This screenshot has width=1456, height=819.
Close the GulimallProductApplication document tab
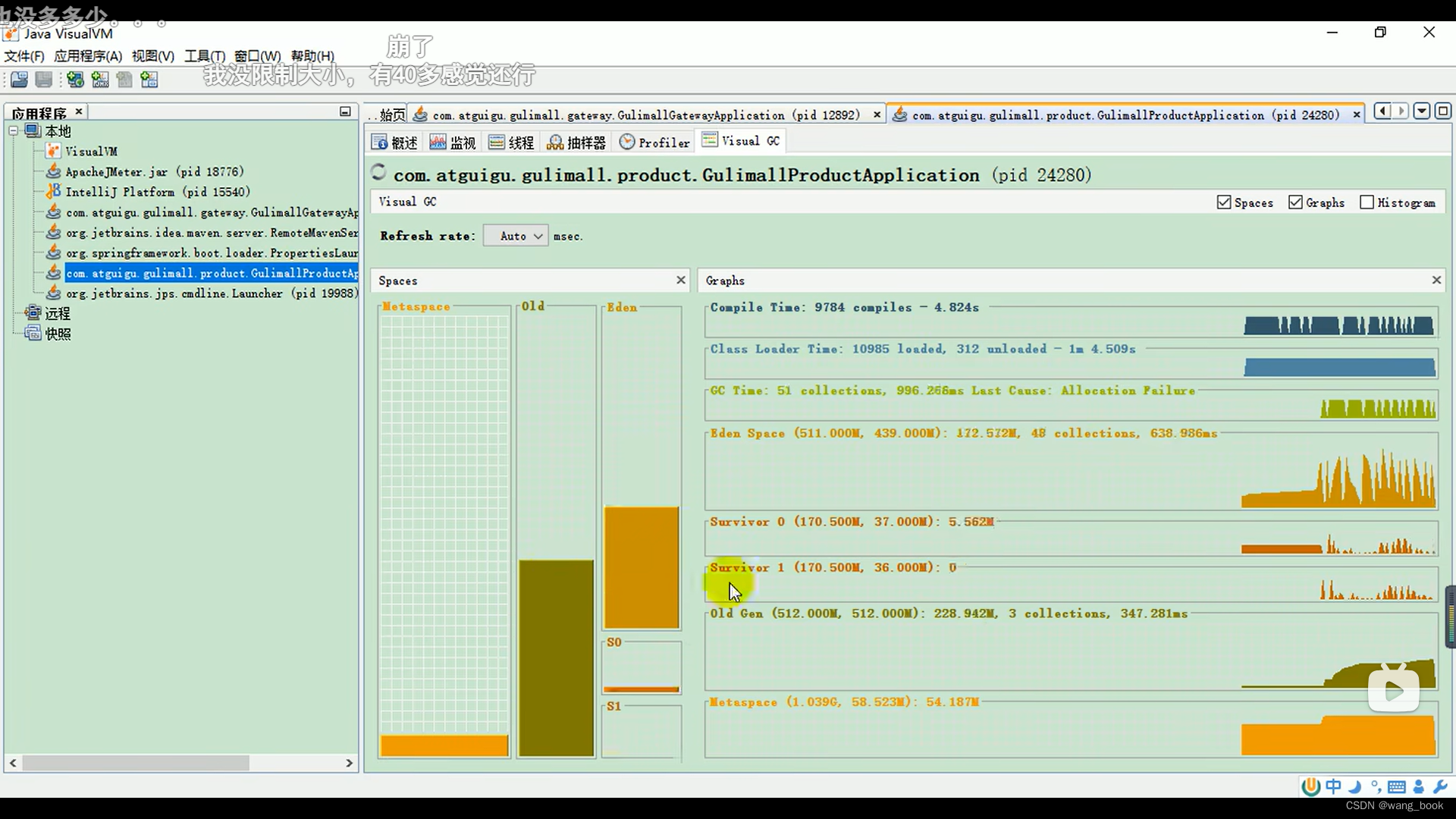[1357, 115]
